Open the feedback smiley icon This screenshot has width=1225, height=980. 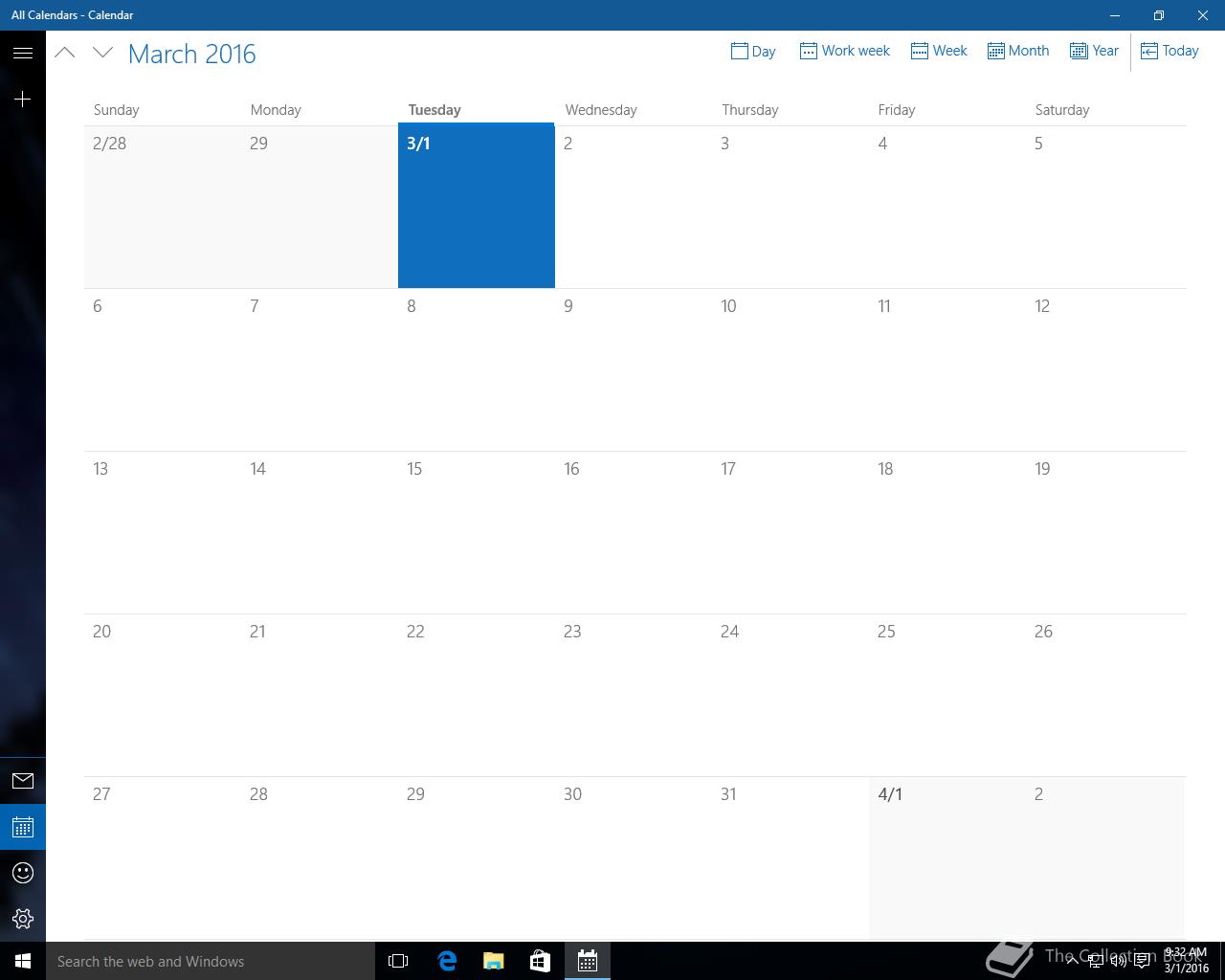click(x=23, y=873)
